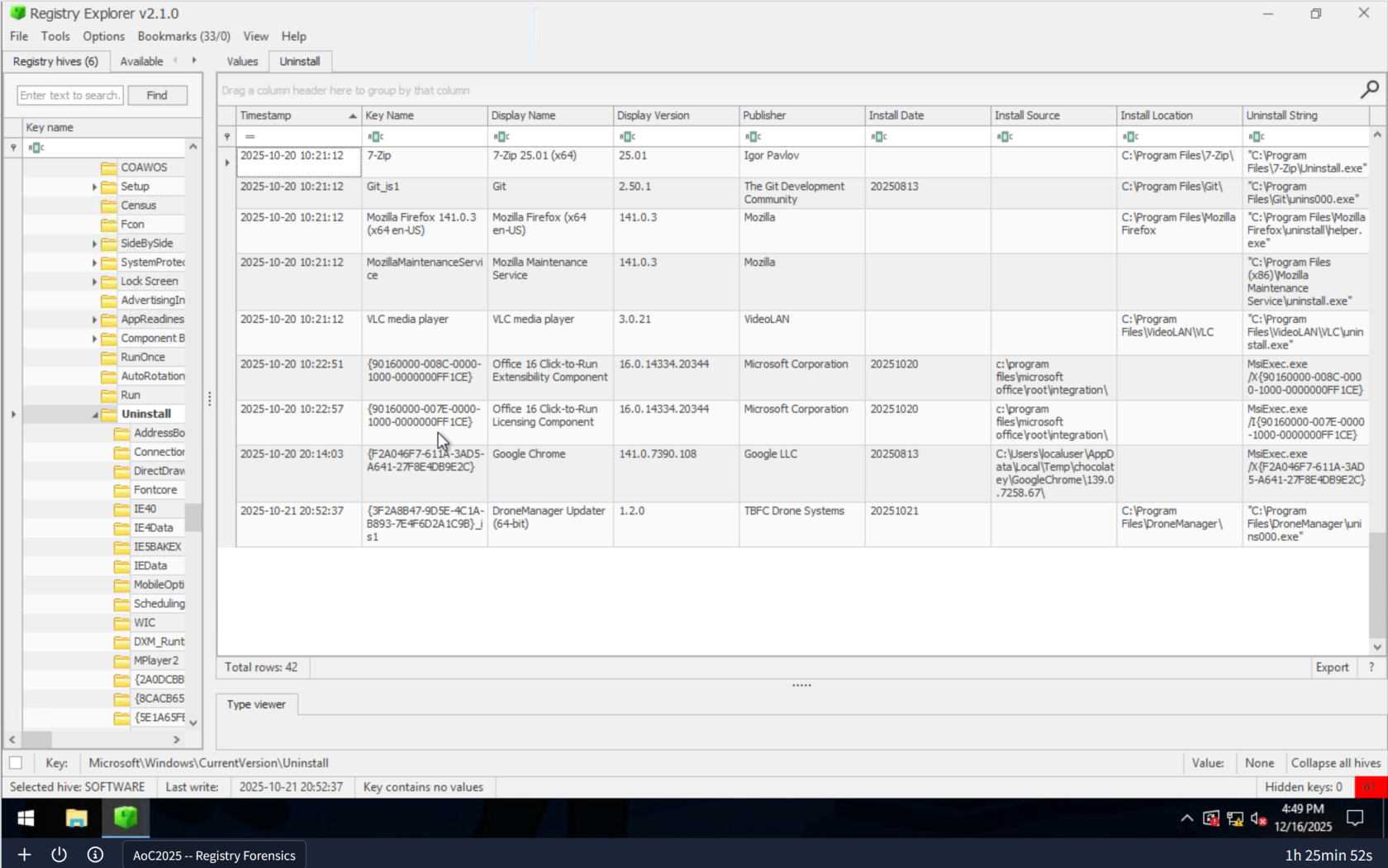Viewport: 1388px width, 868px height.
Task: Open the Key Name column filter icon
Action: 375,136
